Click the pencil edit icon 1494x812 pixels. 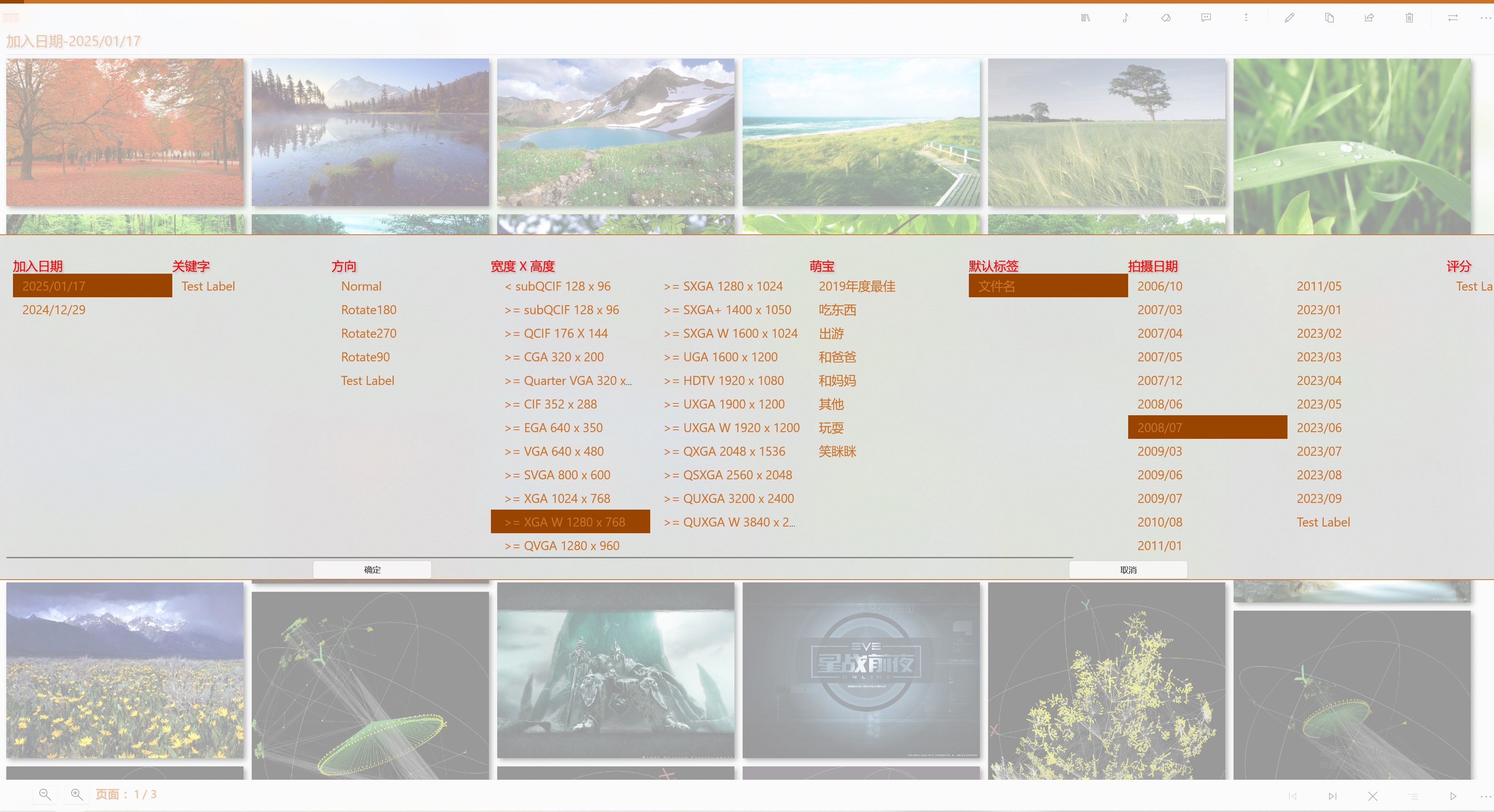1289,18
